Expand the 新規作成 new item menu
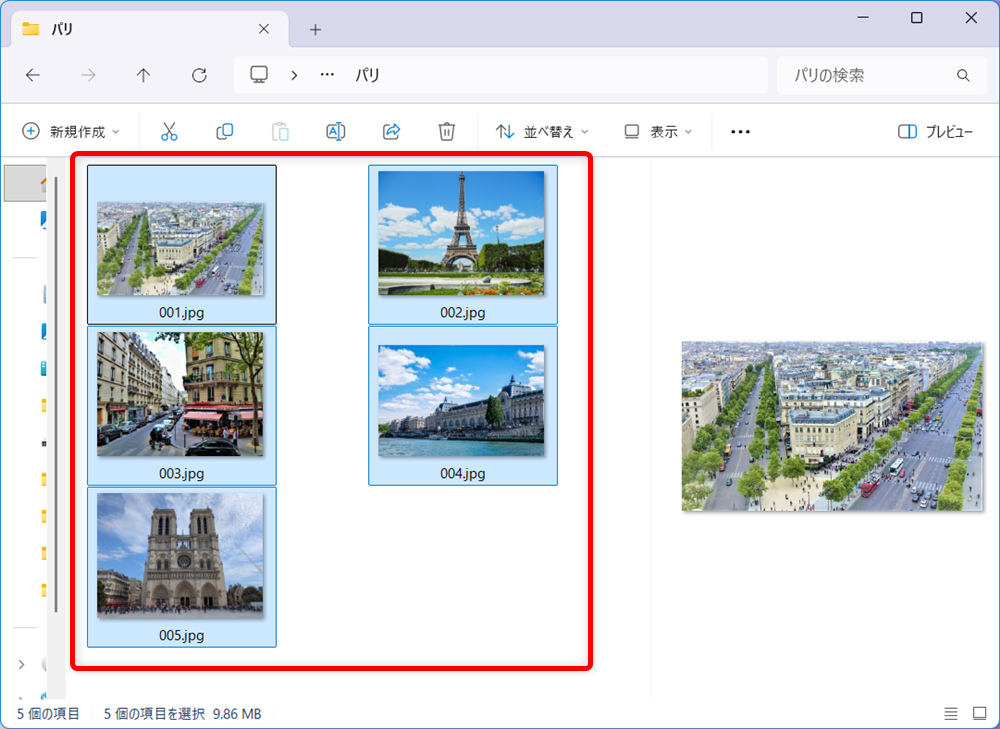1000x729 pixels. click(x=70, y=131)
